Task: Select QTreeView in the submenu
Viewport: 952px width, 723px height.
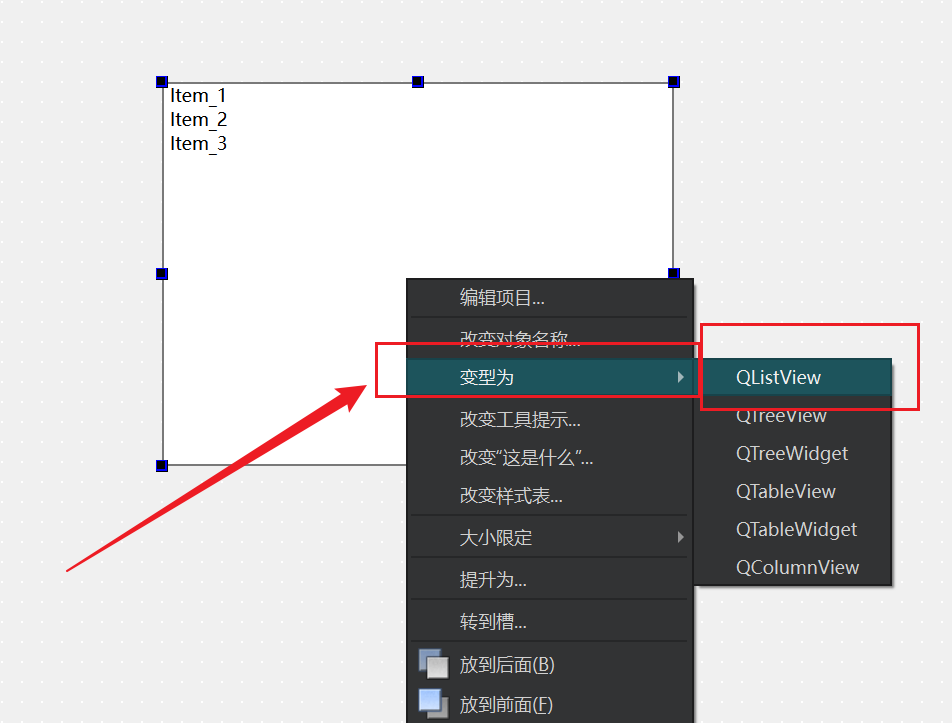Action: click(781, 416)
